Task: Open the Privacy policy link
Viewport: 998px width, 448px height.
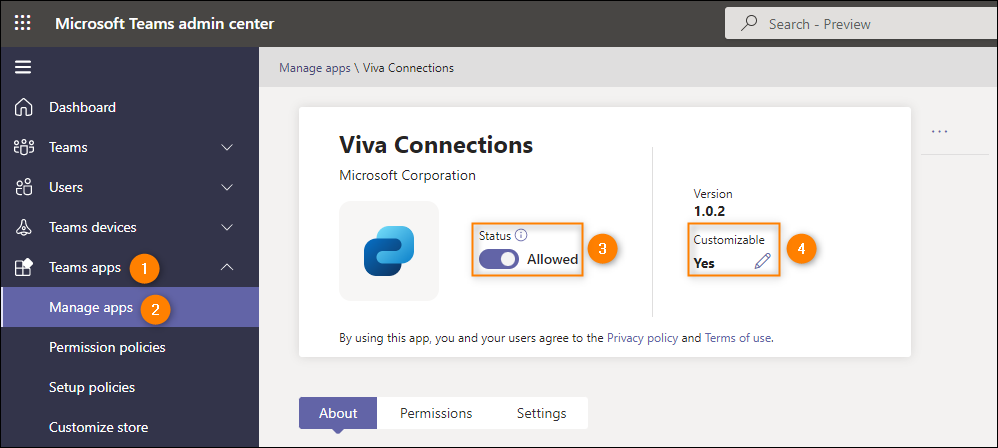Action: coord(642,338)
